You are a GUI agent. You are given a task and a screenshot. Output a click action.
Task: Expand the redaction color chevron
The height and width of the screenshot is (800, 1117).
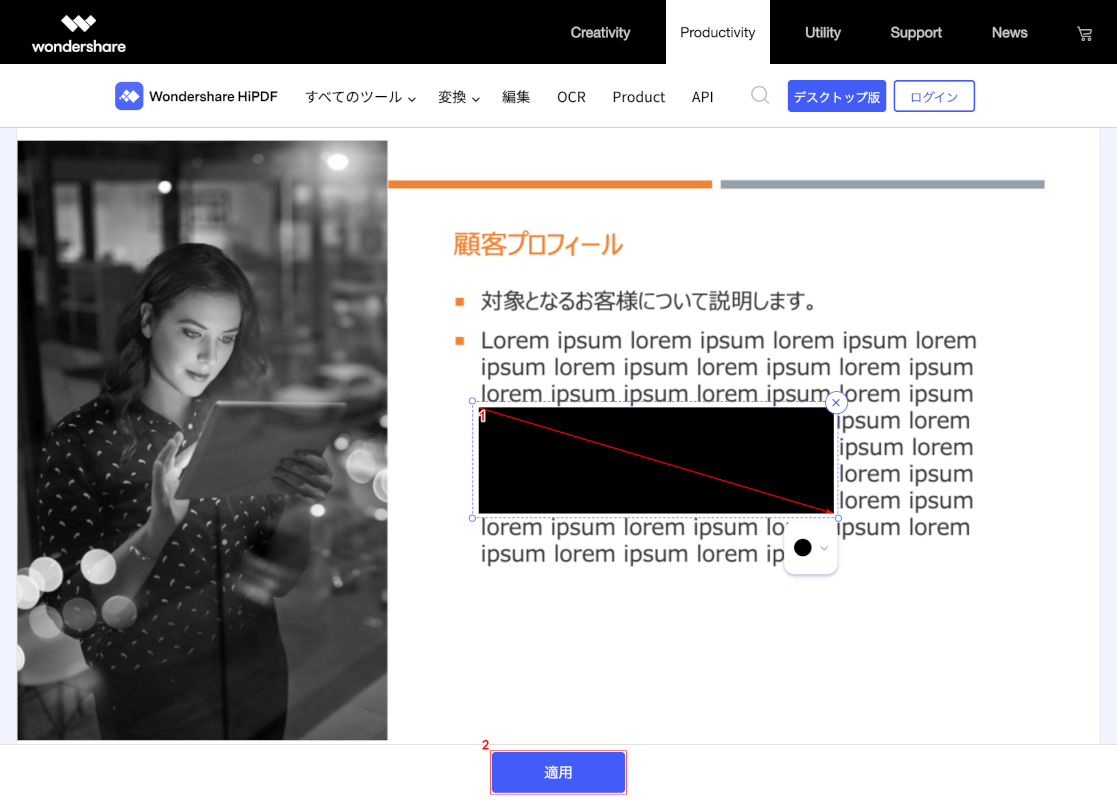pos(824,548)
